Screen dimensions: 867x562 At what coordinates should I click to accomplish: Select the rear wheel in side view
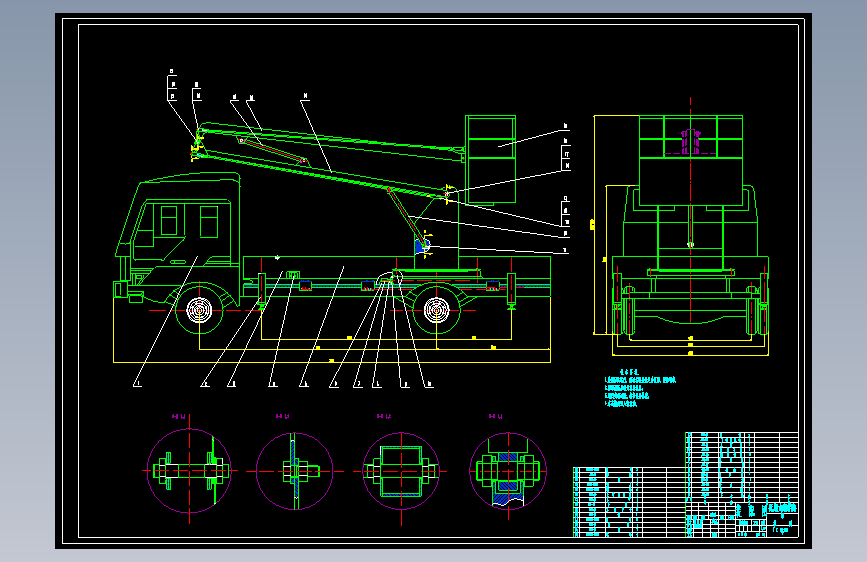436,310
